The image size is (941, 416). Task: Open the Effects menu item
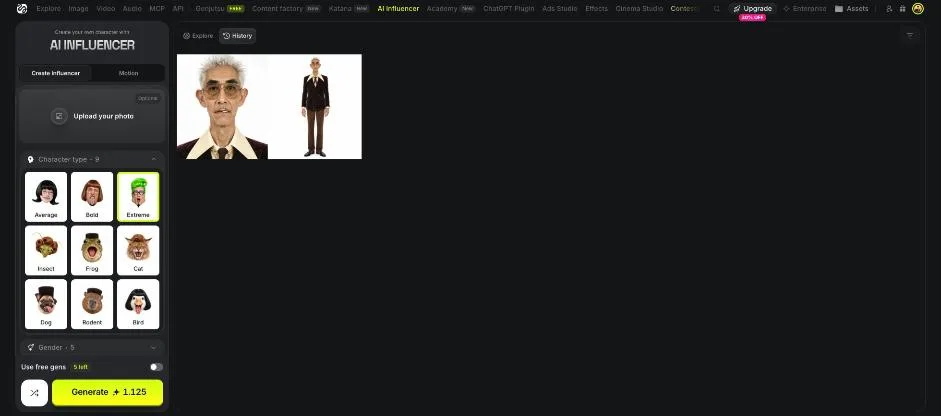pos(597,8)
